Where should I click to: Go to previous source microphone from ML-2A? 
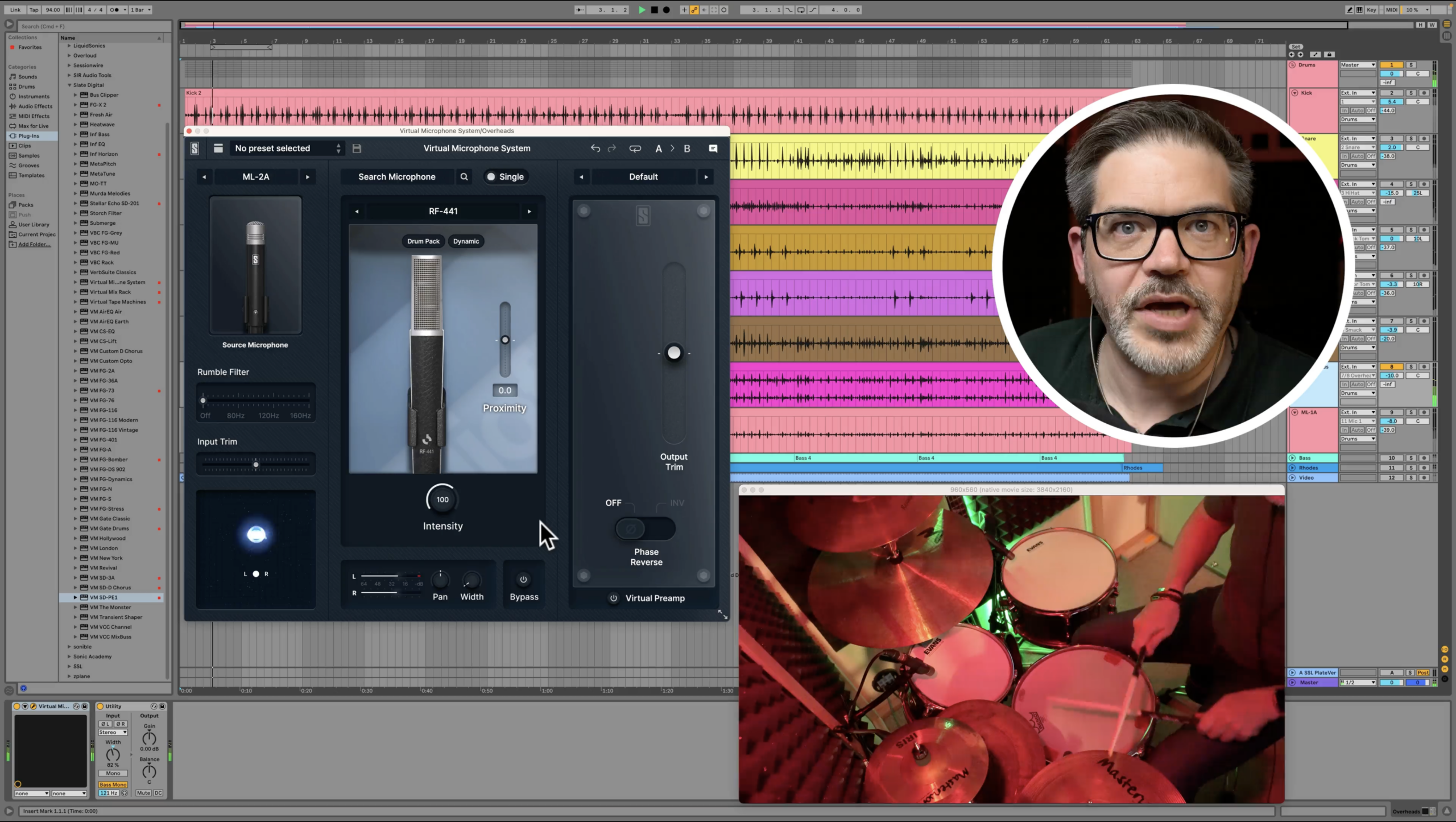(204, 177)
